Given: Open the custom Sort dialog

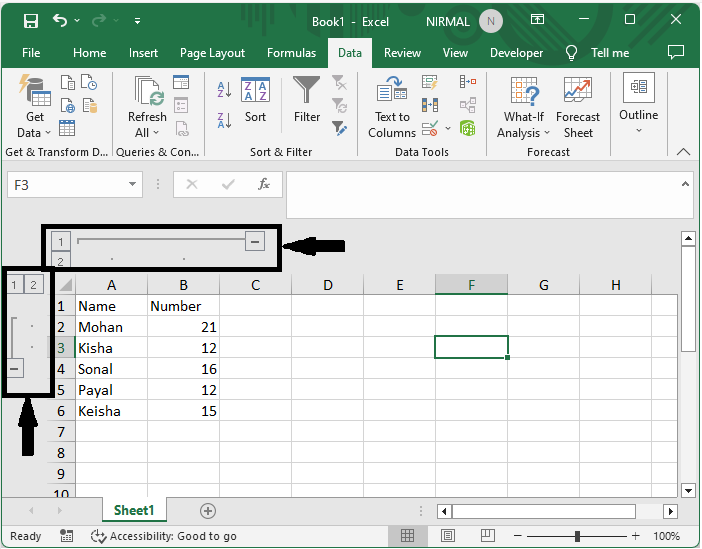Looking at the screenshot, I should [x=256, y=101].
